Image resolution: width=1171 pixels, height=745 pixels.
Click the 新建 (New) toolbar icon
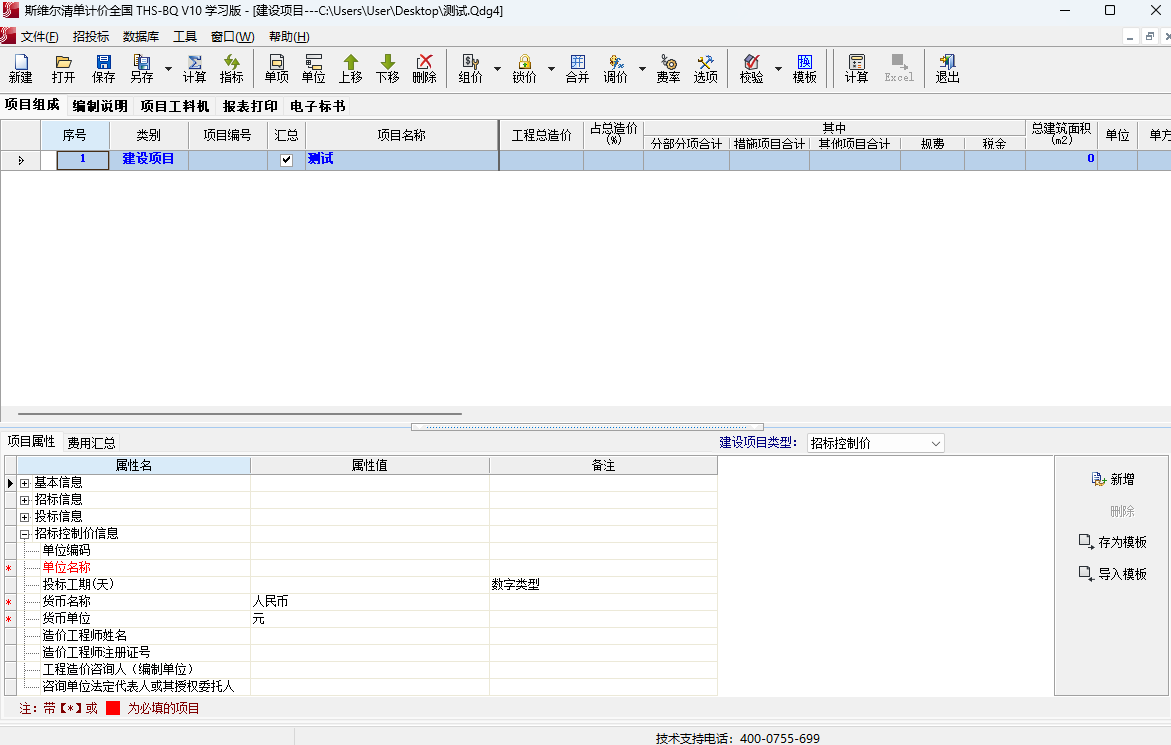20,68
